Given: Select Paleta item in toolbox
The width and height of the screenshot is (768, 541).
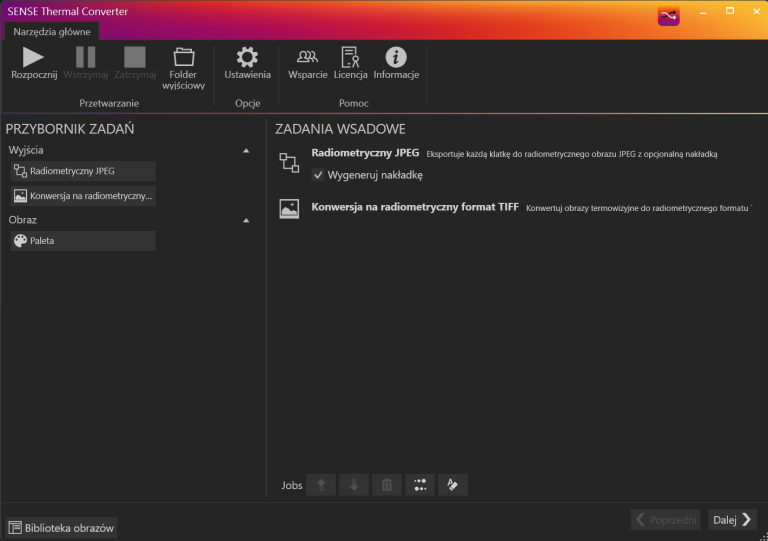Looking at the screenshot, I should 83,241.
